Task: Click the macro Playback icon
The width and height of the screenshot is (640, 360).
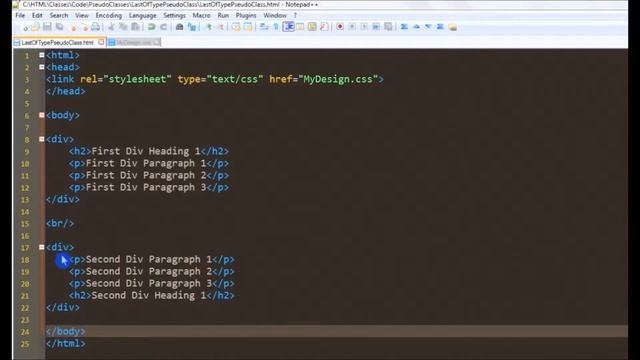Action: (x=364, y=27)
